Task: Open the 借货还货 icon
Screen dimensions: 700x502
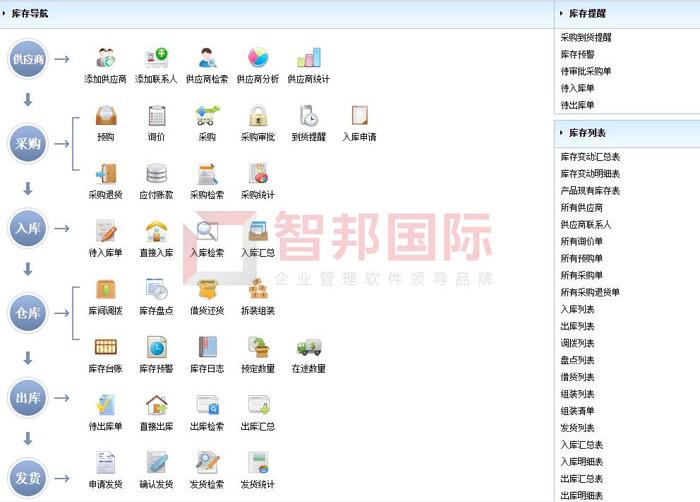Action: coord(207,289)
